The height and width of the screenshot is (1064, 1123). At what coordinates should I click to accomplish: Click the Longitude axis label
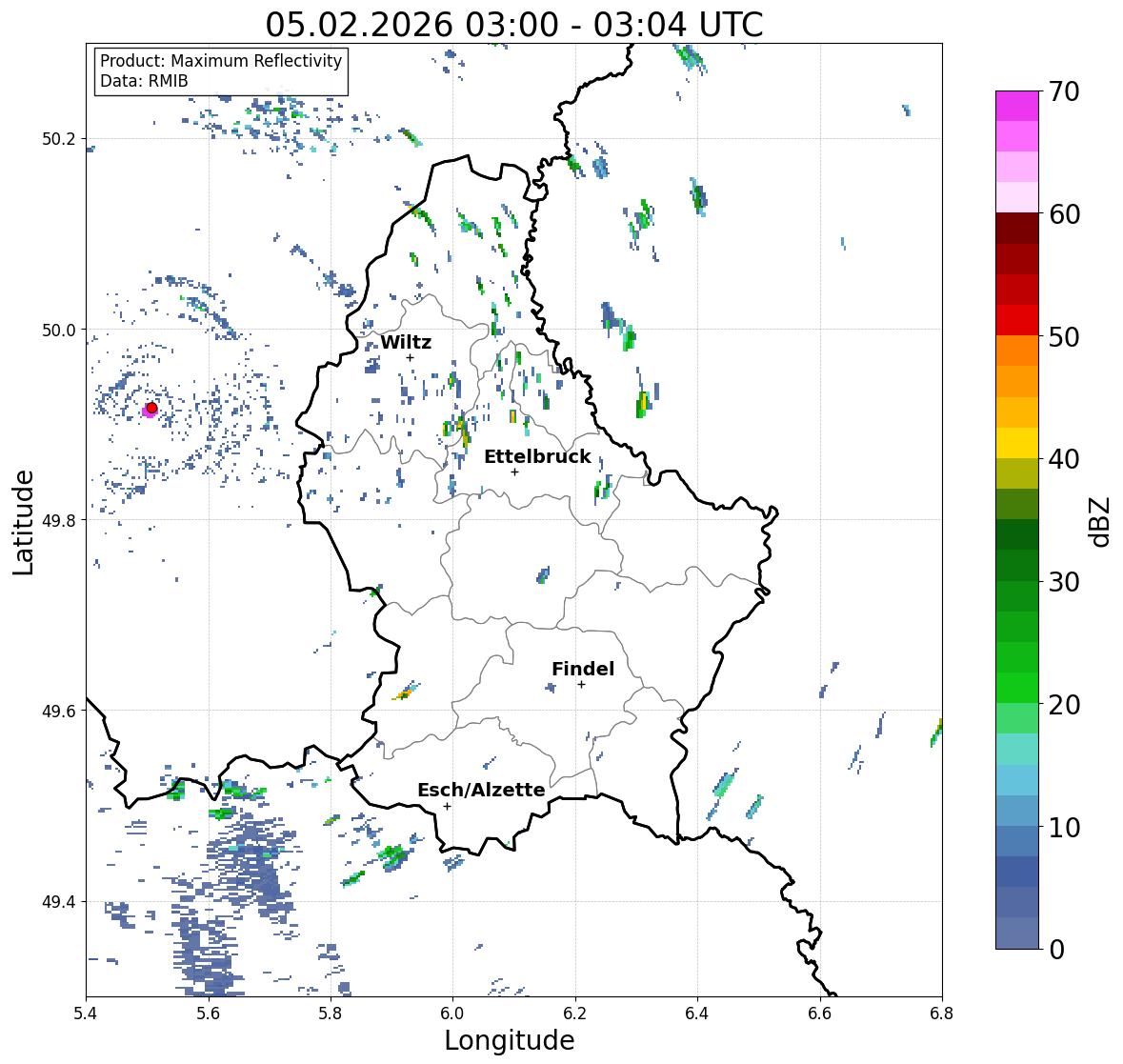tap(510, 1040)
